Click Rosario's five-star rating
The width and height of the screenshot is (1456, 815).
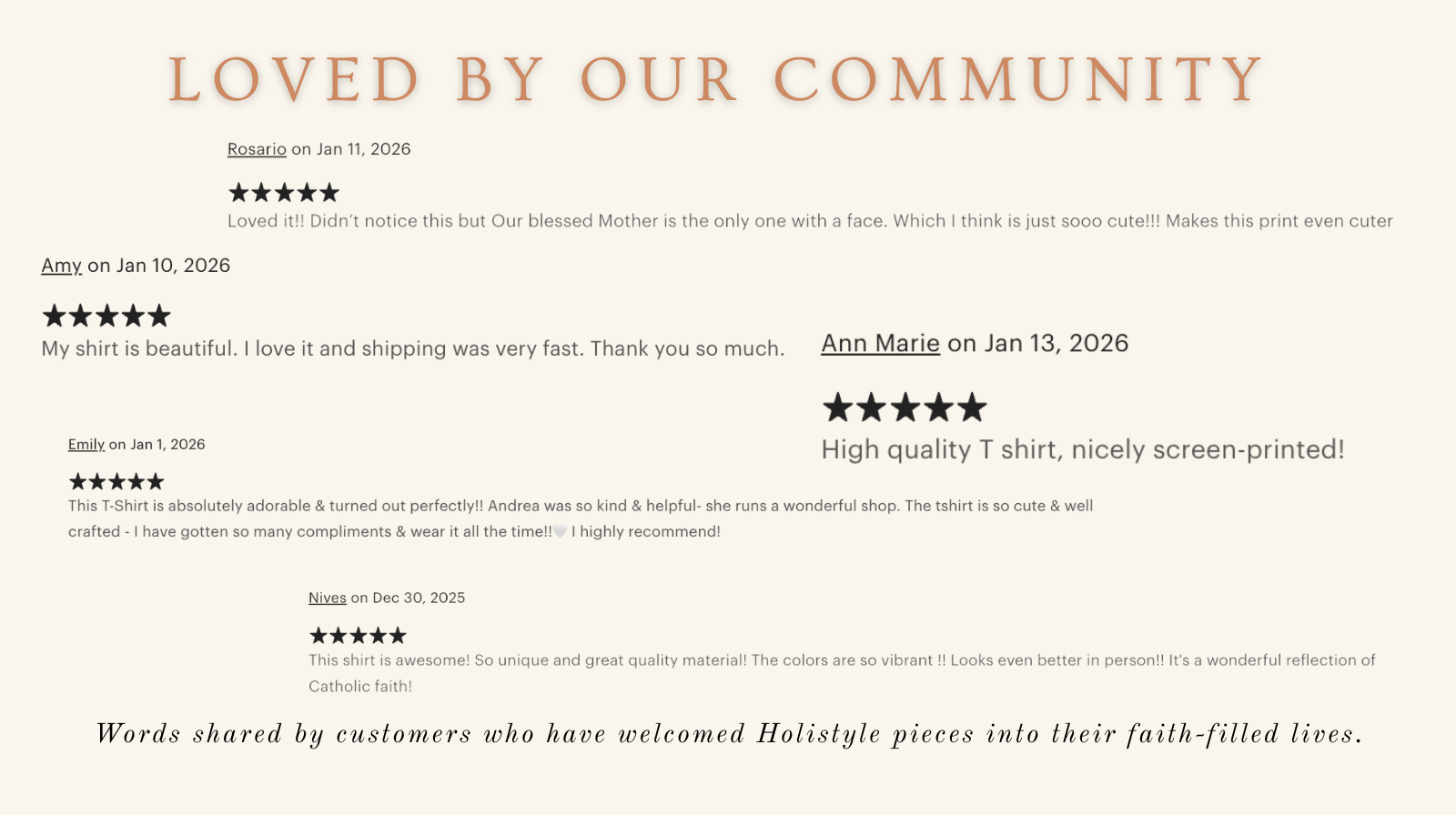(284, 193)
